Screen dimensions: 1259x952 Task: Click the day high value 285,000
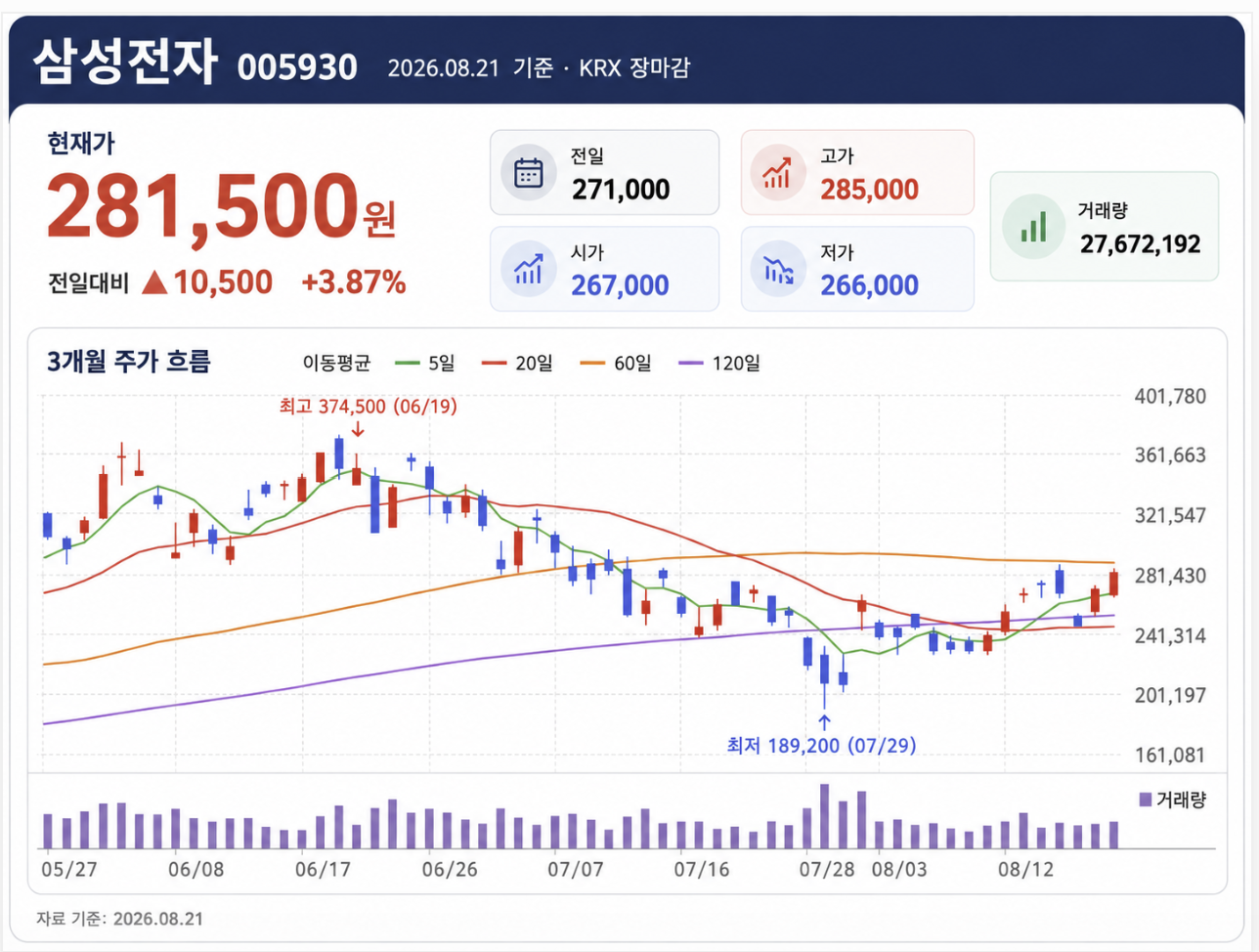pos(870,190)
